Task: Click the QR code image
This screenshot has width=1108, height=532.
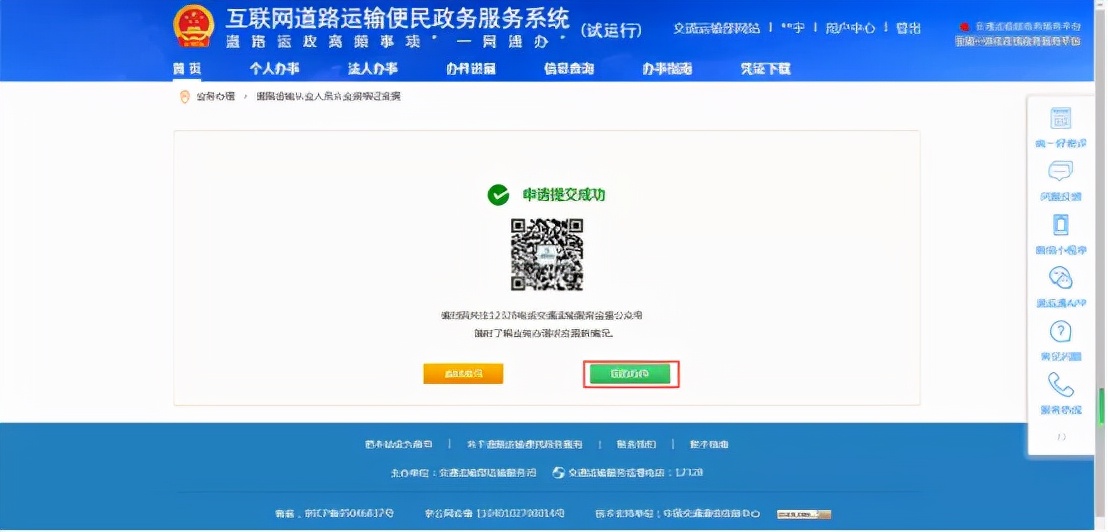Action: click(x=548, y=254)
